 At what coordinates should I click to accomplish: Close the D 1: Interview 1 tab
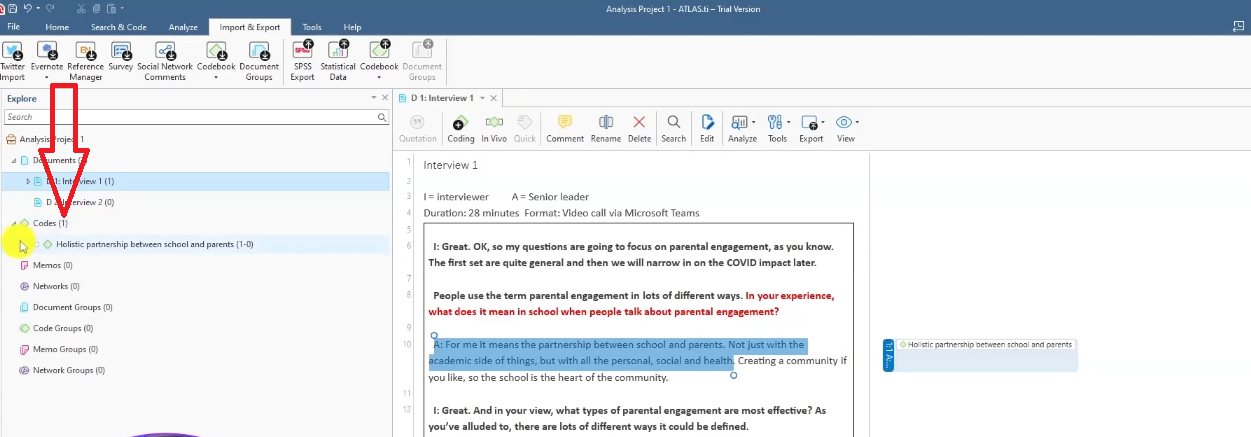click(x=494, y=98)
